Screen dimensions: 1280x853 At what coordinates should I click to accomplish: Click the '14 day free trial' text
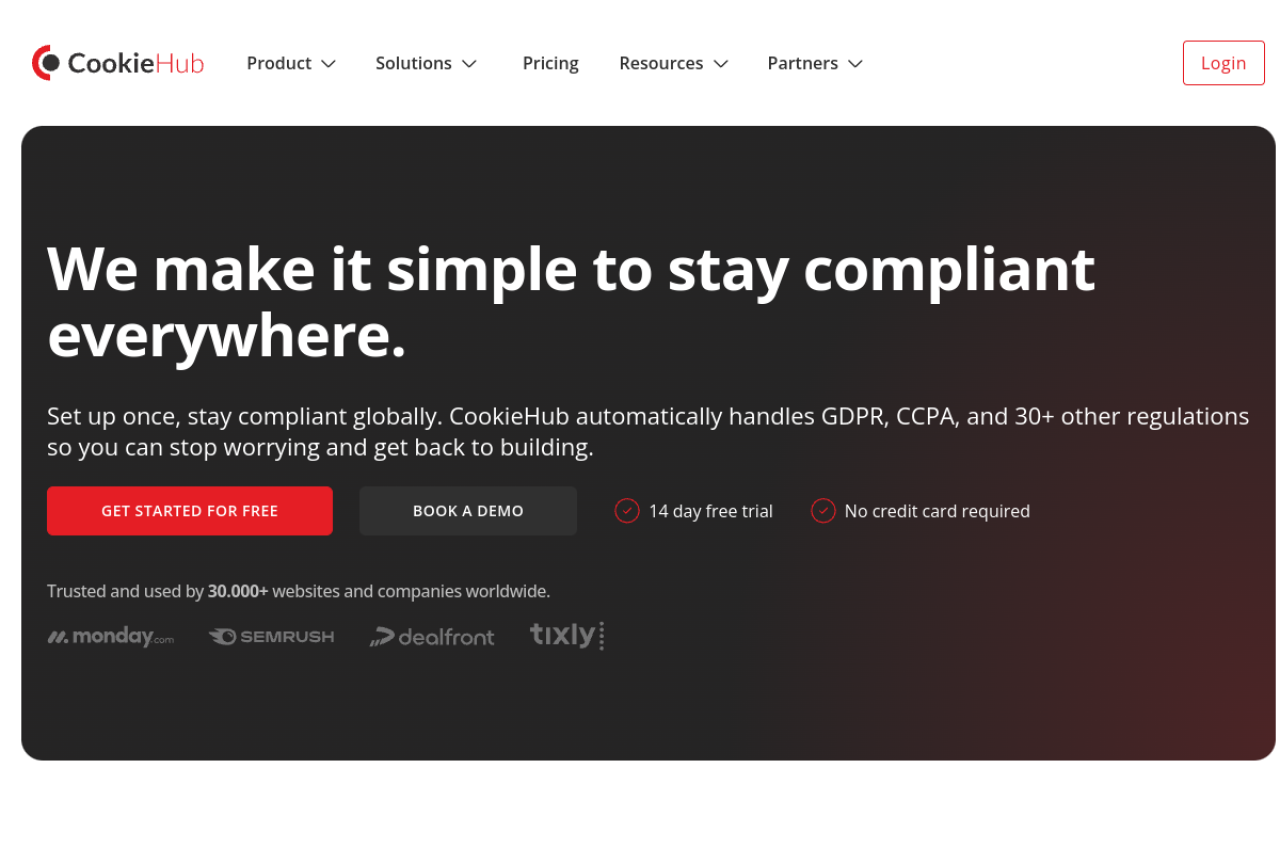(710, 511)
